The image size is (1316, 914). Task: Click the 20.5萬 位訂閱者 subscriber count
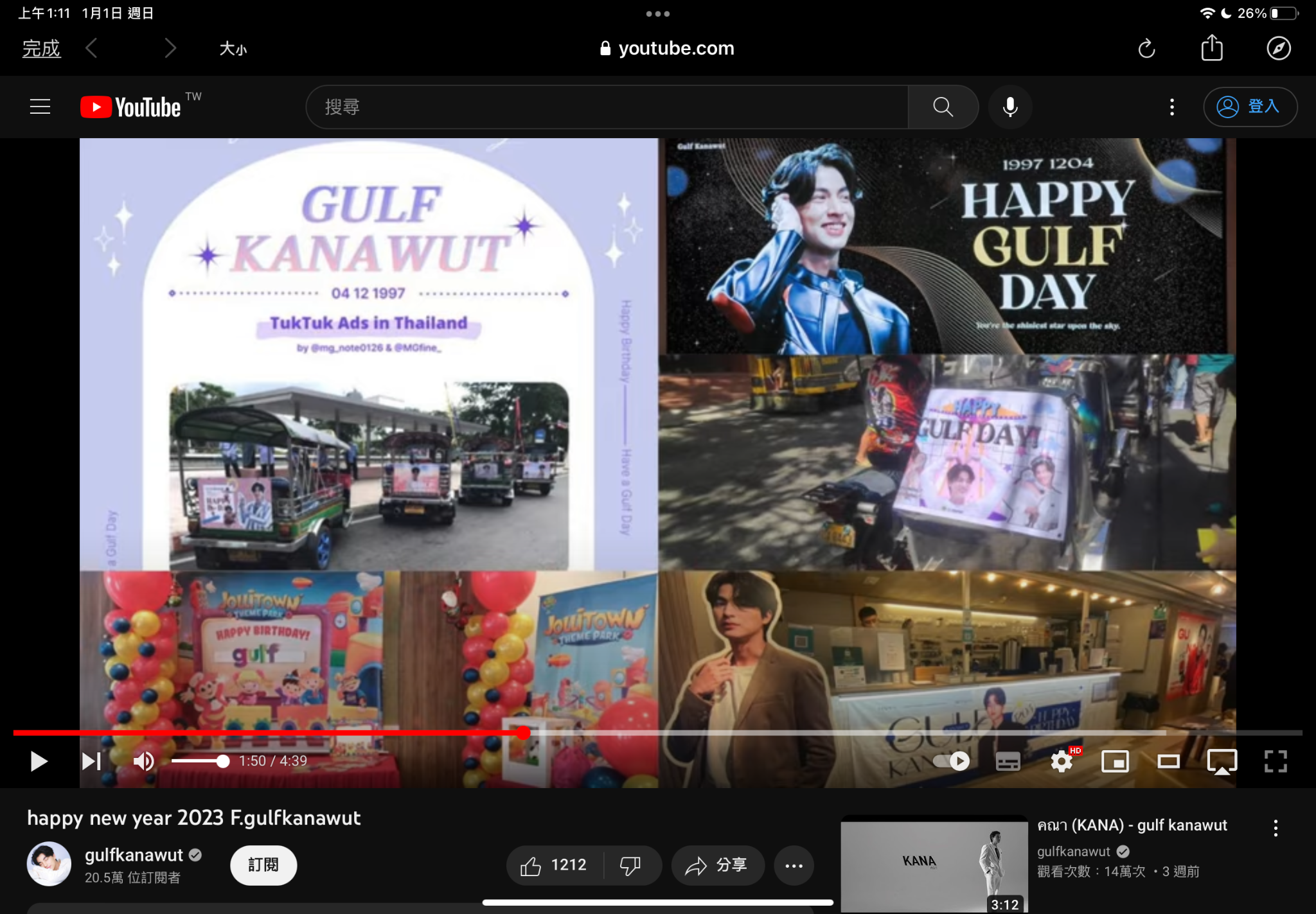[132, 877]
